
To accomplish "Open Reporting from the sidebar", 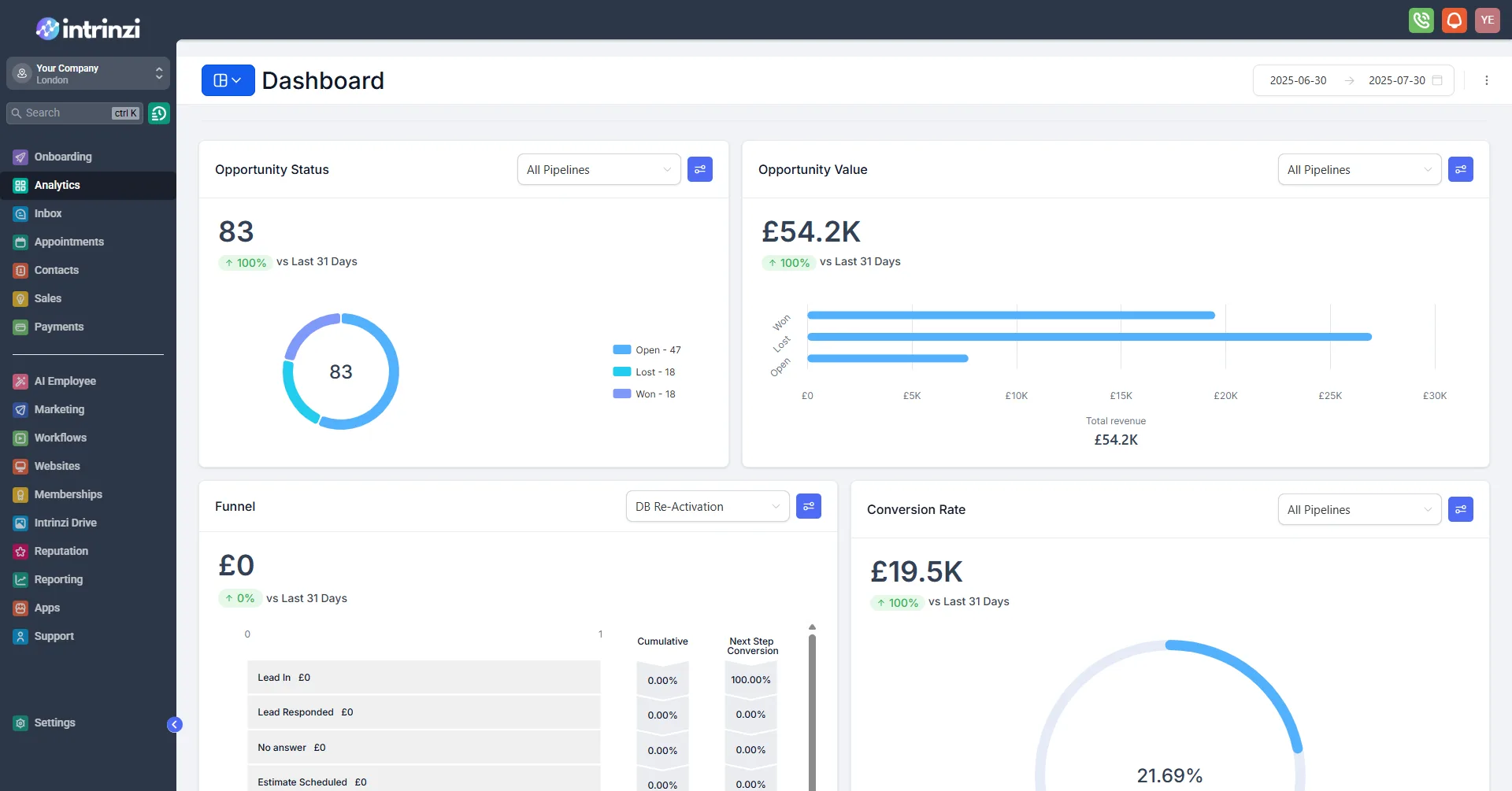I will 57,579.
